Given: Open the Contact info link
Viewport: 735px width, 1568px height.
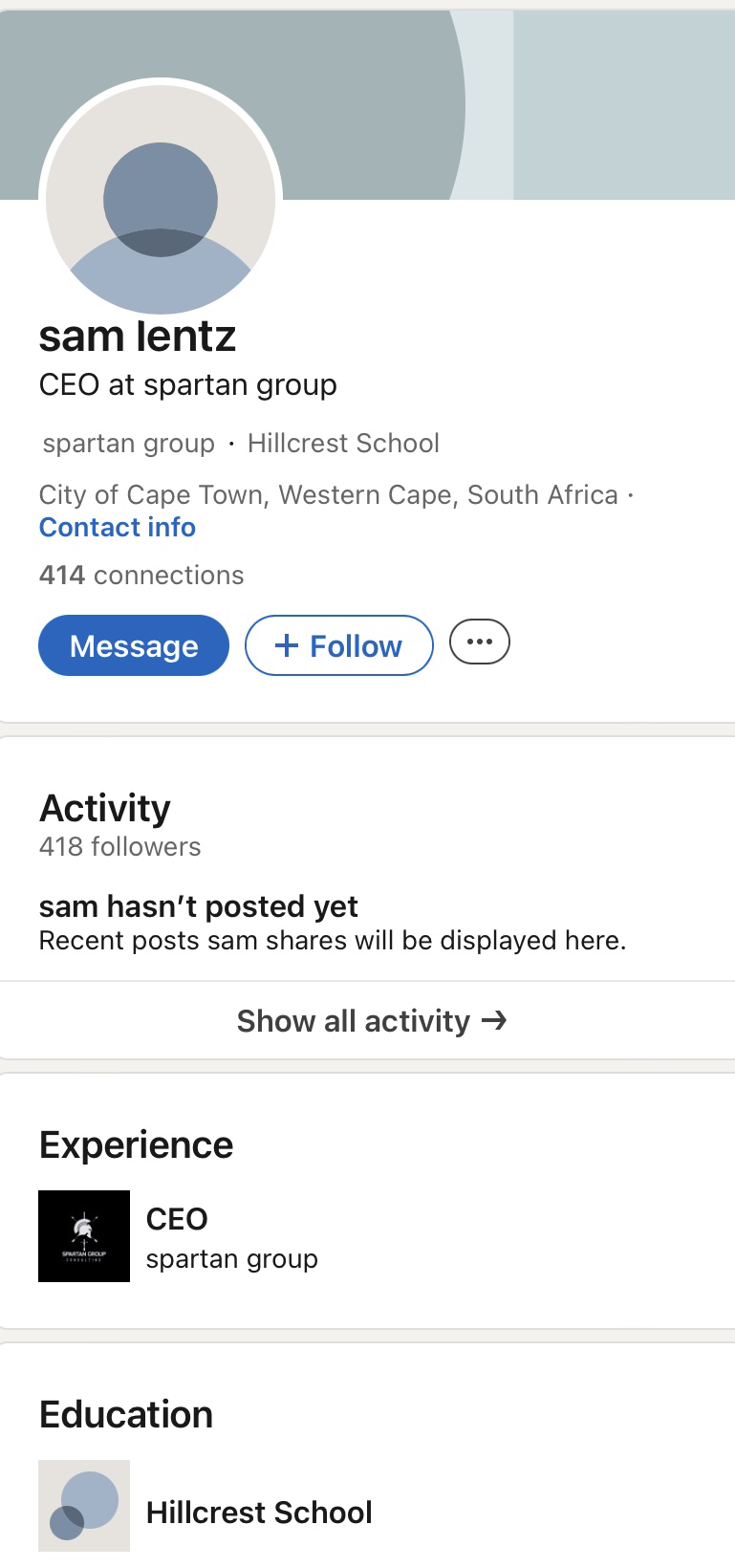Looking at the screenshot, I should (118, 528).
